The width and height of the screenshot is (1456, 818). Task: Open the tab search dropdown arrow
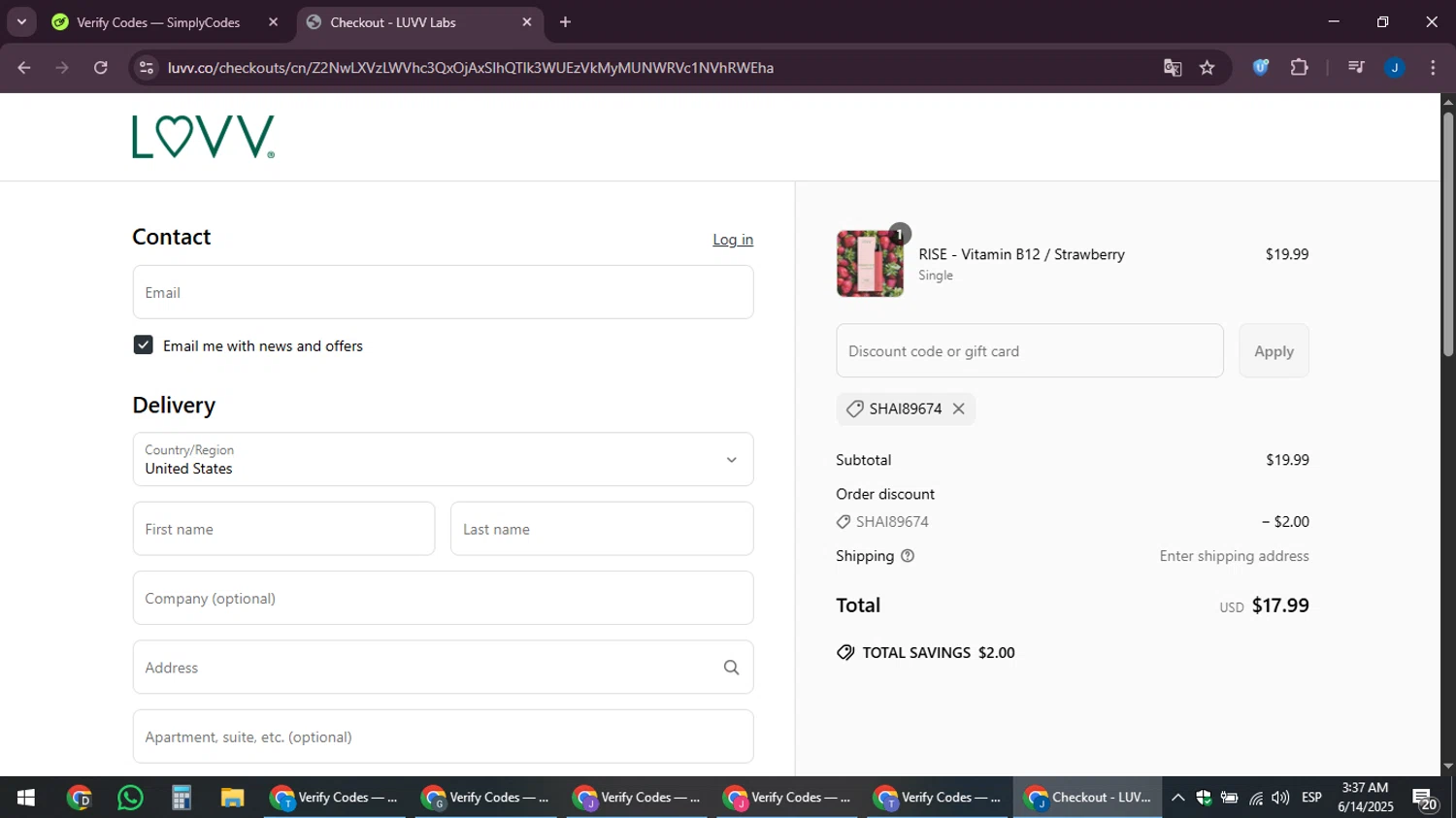21,21
